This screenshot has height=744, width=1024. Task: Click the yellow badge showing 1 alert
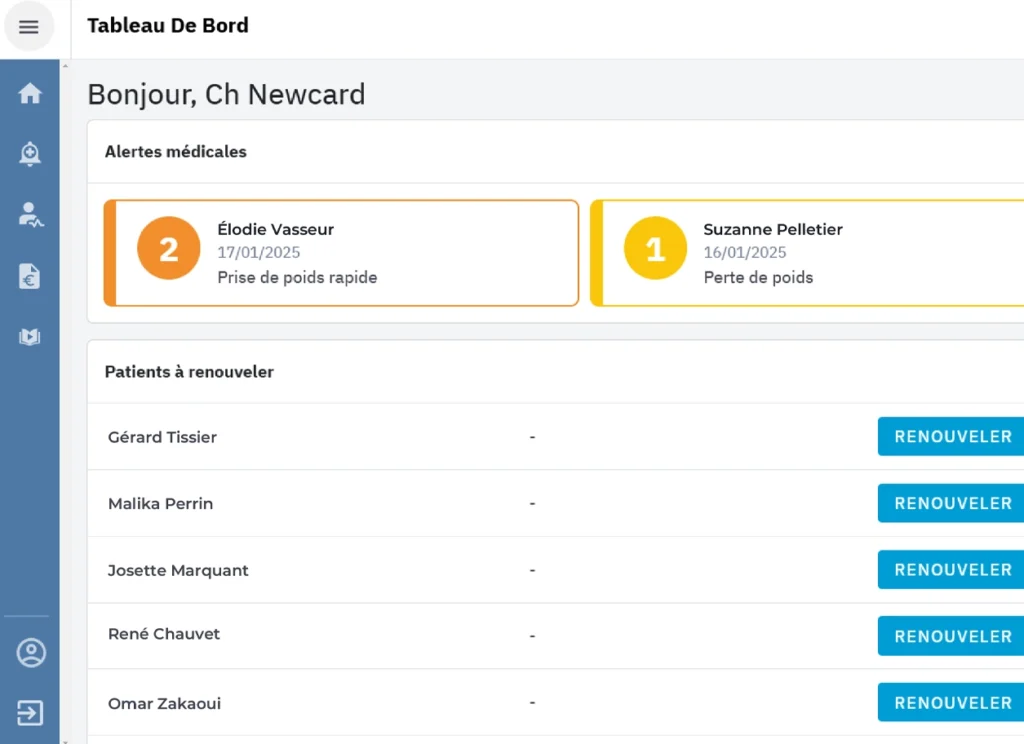[654, 248]
